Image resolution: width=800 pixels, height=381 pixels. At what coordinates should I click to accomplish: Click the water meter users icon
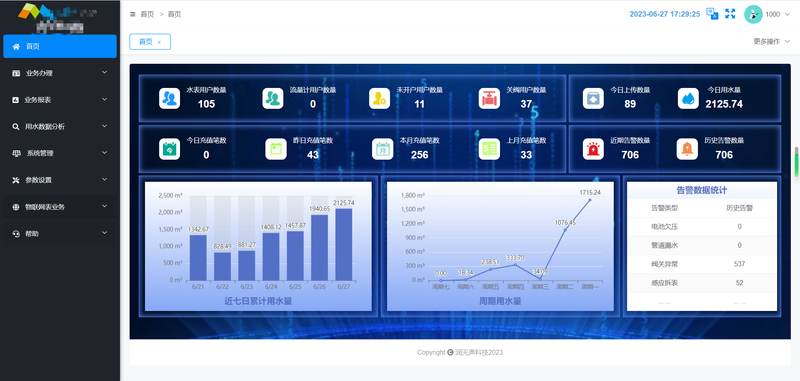[x=169, y=98]
